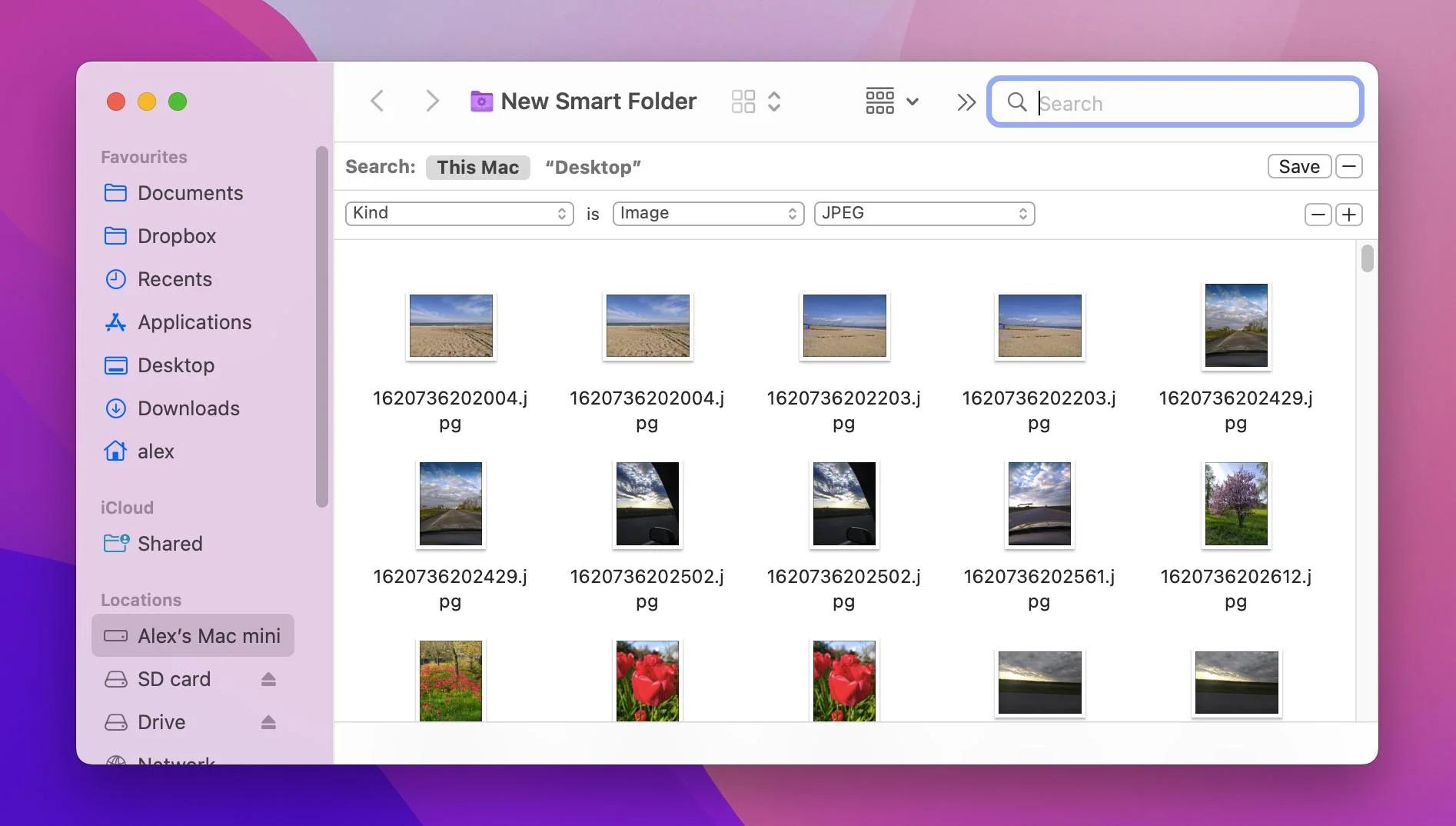Viewport: 1456px width, 826px height.
Task: Click the forward navigation arrow
Action: point(432,101)
